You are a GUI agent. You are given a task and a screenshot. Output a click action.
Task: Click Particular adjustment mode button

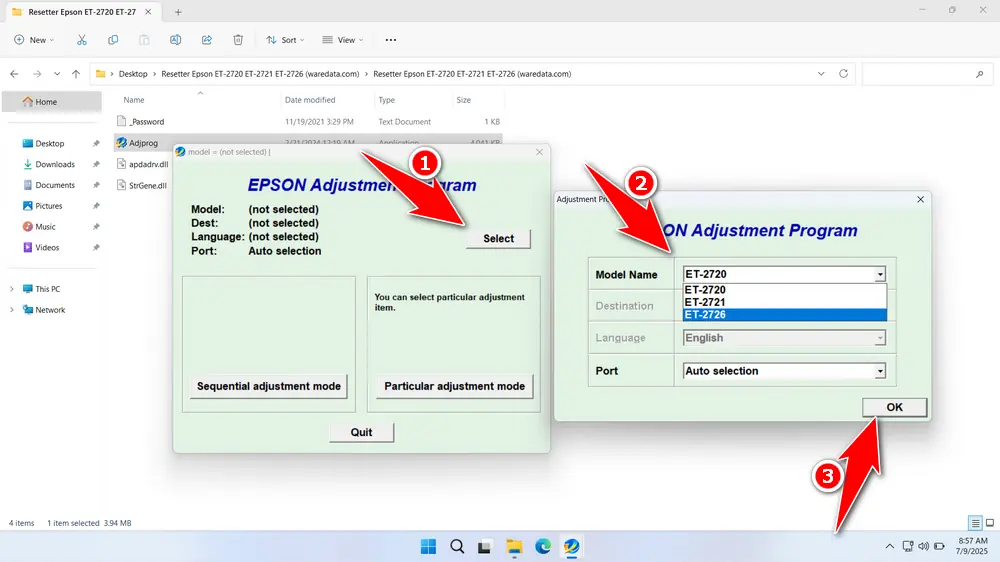pos(454,386)
